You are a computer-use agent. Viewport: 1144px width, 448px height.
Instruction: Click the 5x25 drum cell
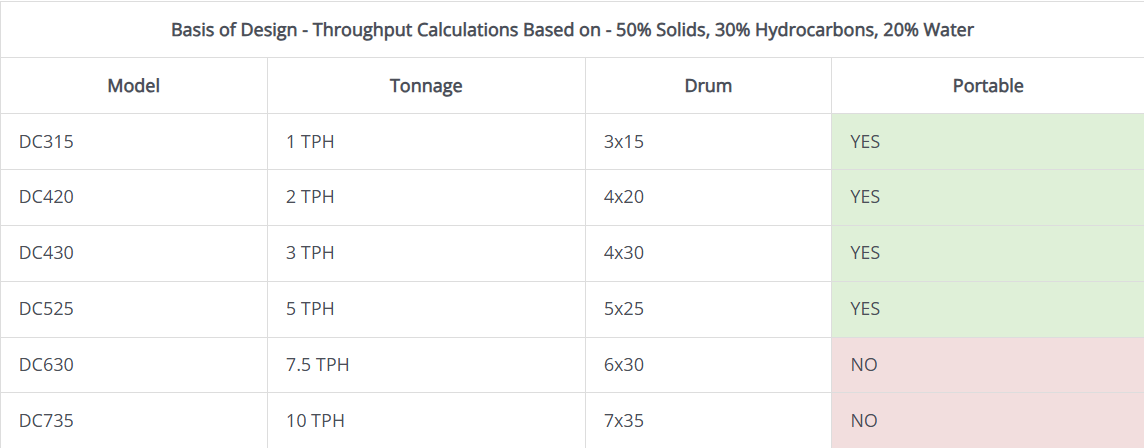tap(624, 309)
